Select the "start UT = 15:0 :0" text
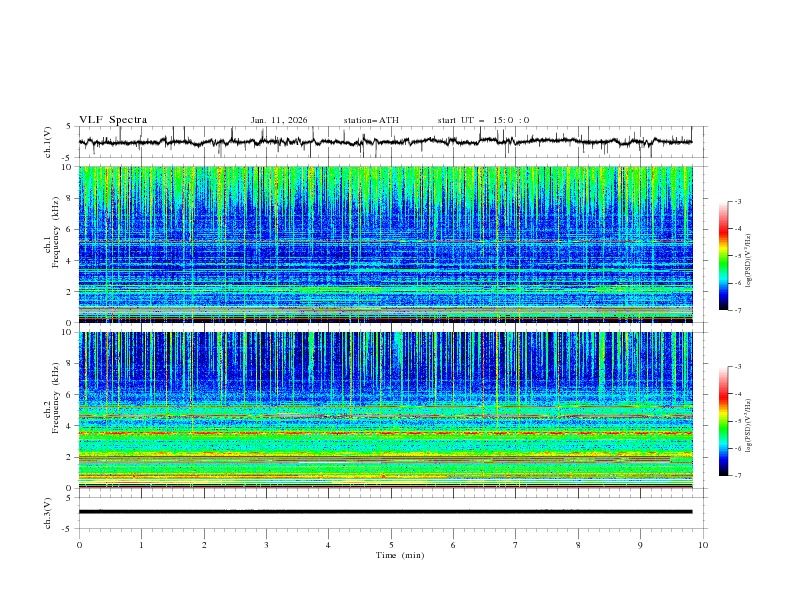The height and width of the screenshot is (612, 792). (x=483, y=120)
